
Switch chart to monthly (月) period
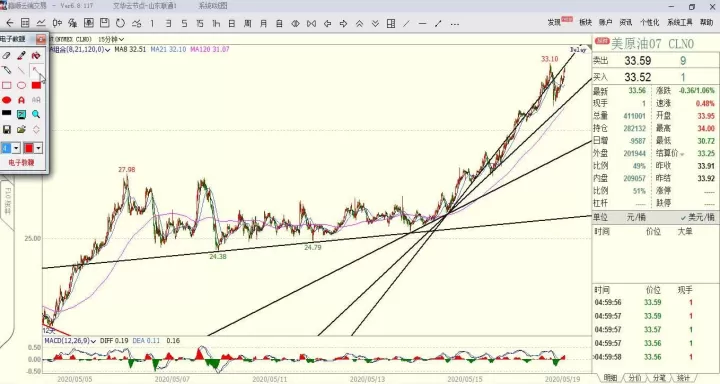[x=264, y=23]
